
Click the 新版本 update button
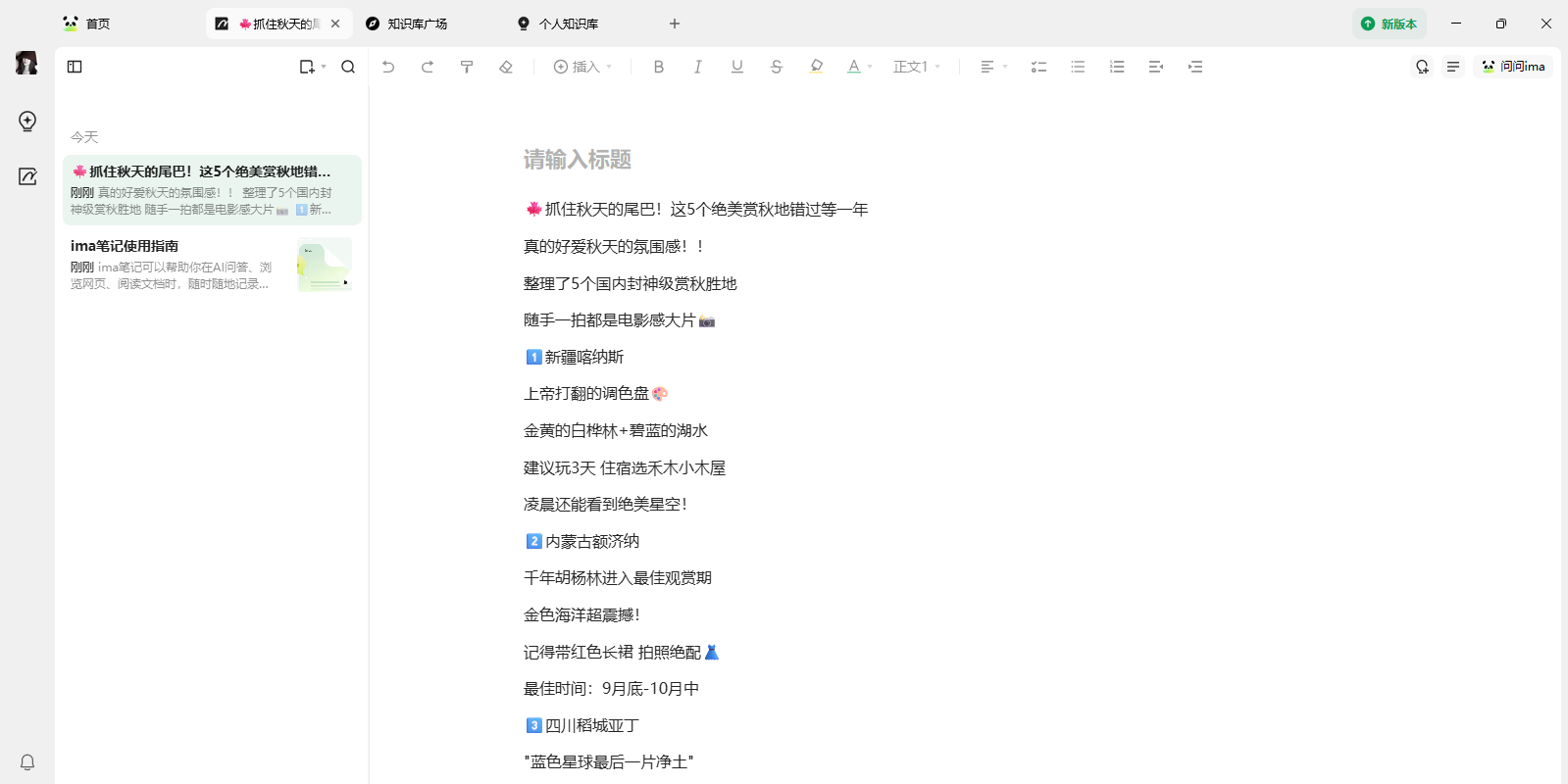tap(1390, 24)
